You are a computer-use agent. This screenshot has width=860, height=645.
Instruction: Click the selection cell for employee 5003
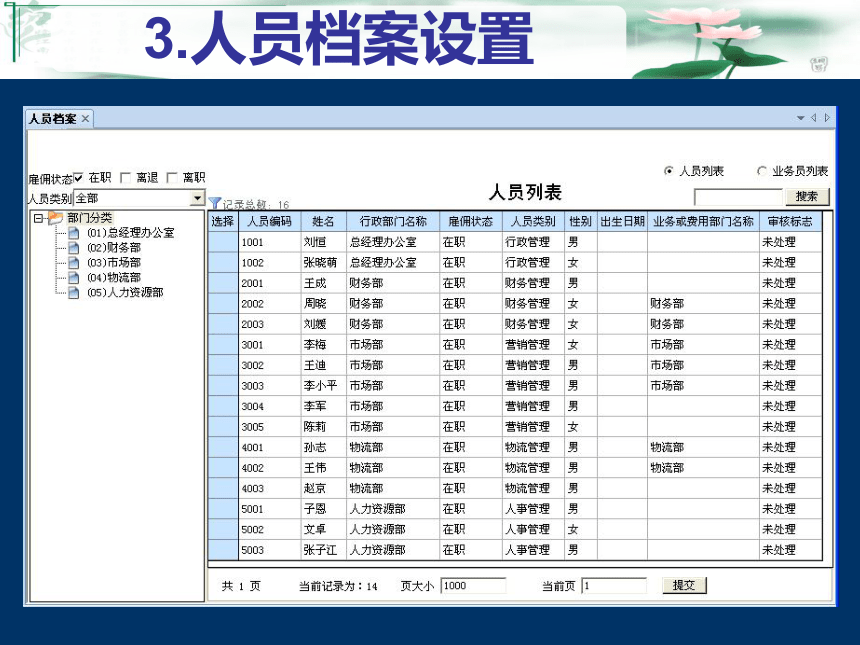point(223,550)
